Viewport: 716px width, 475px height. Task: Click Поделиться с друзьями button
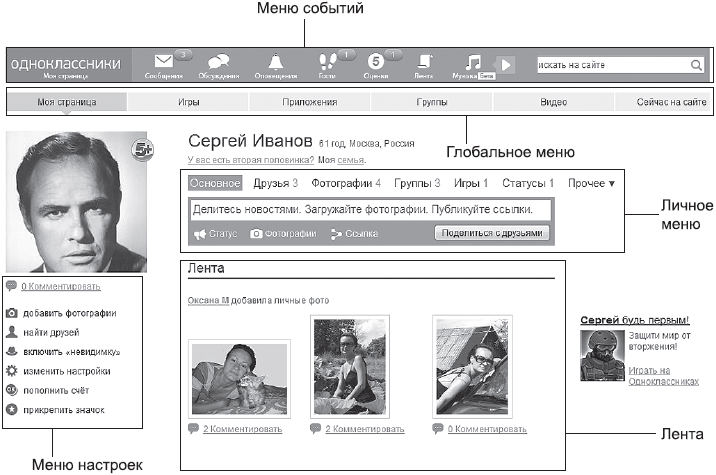[492, 233]
